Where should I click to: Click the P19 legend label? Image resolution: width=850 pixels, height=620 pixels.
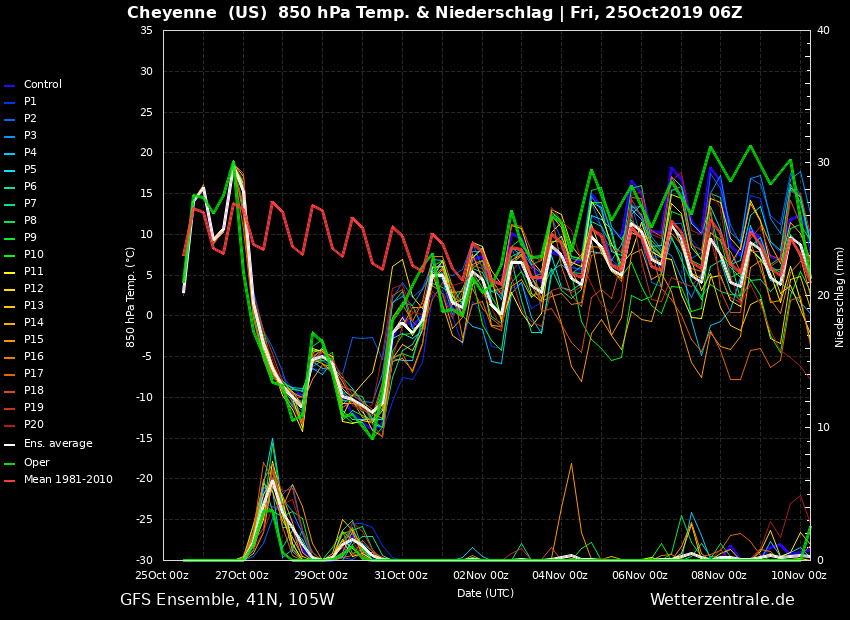tap(34, 407)
